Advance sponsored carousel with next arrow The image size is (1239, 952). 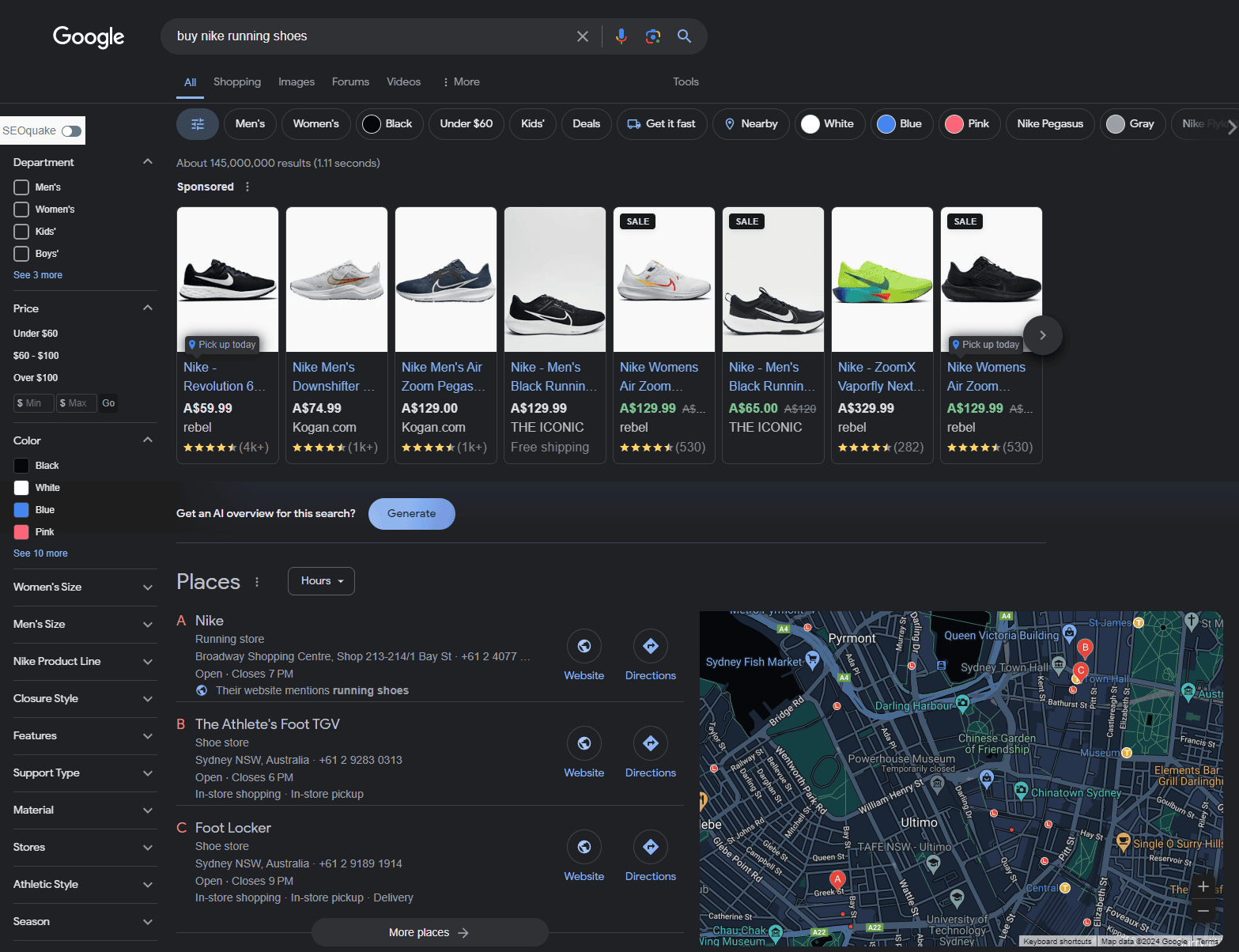click(x=1043, y=335)
